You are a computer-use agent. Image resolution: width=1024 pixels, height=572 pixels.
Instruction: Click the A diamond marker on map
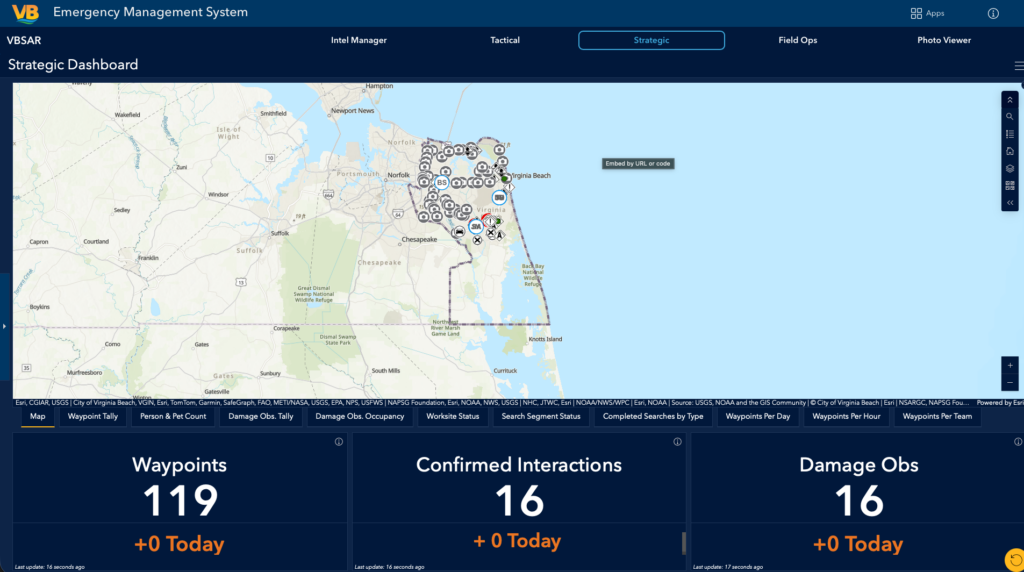click(x=500, y=235)
